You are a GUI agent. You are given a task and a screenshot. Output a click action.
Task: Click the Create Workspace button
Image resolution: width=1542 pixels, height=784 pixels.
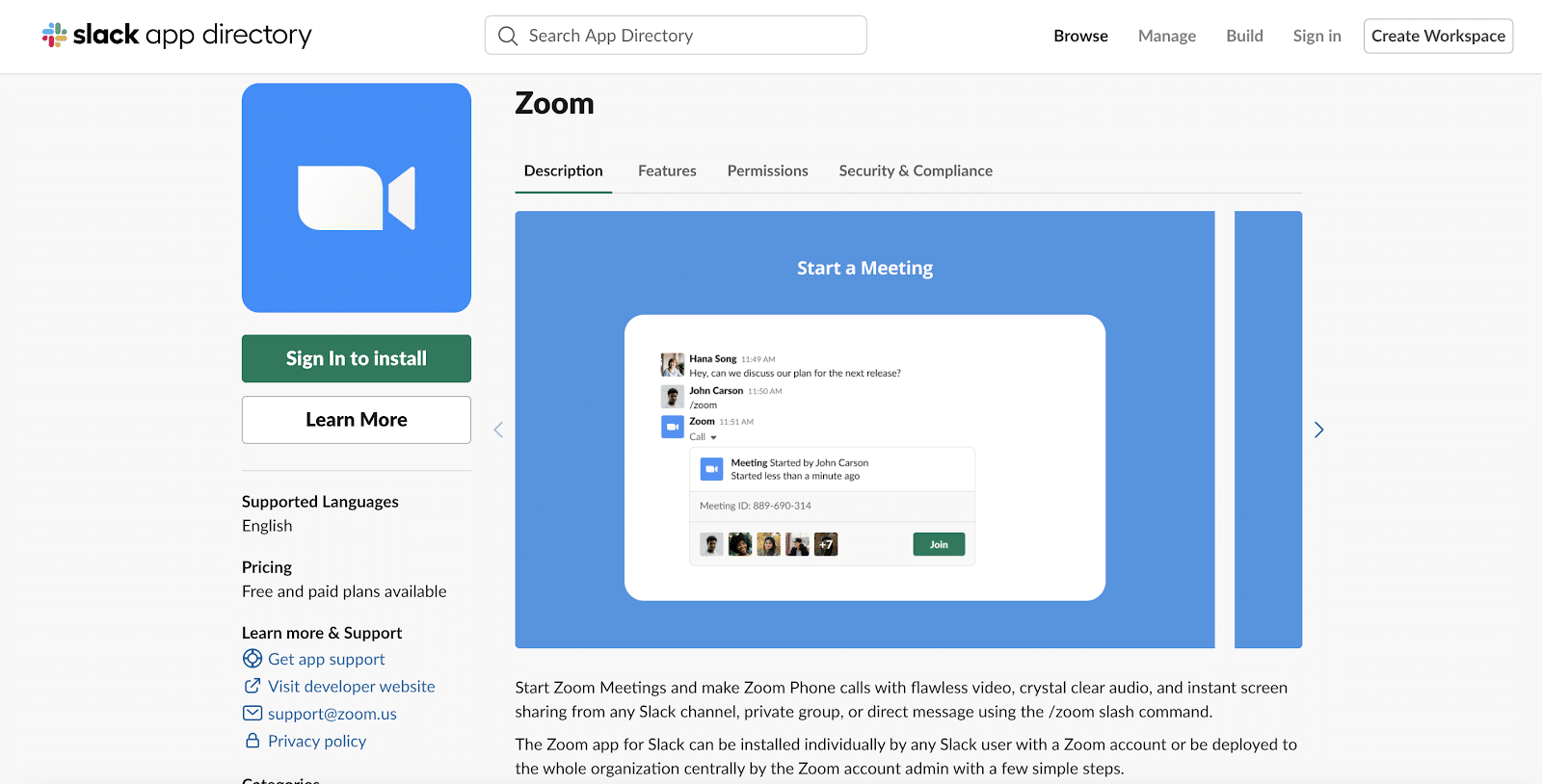pos(1438,36)
